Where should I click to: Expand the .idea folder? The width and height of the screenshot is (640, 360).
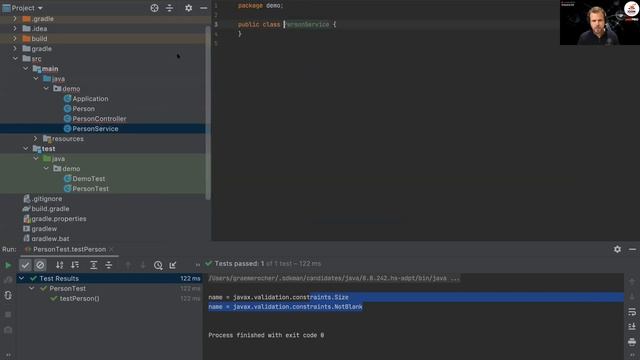pyautogui.click(x=15, y=29)
